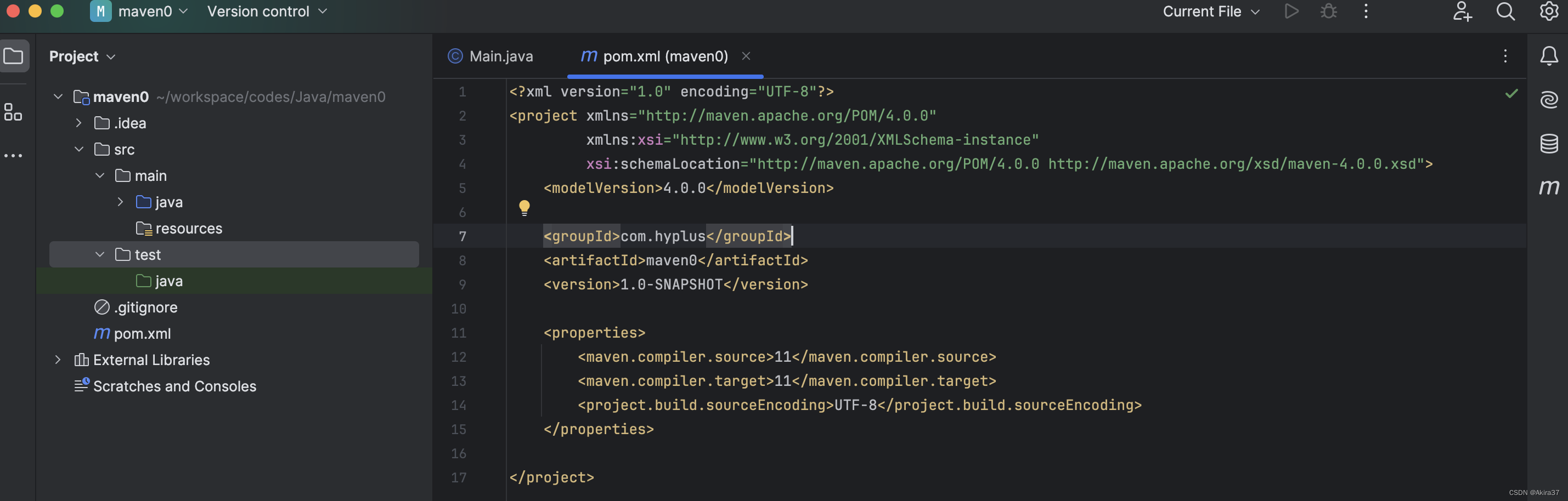
Task: Open the Current File run configuration dropdown
Action: point(1211,12)
